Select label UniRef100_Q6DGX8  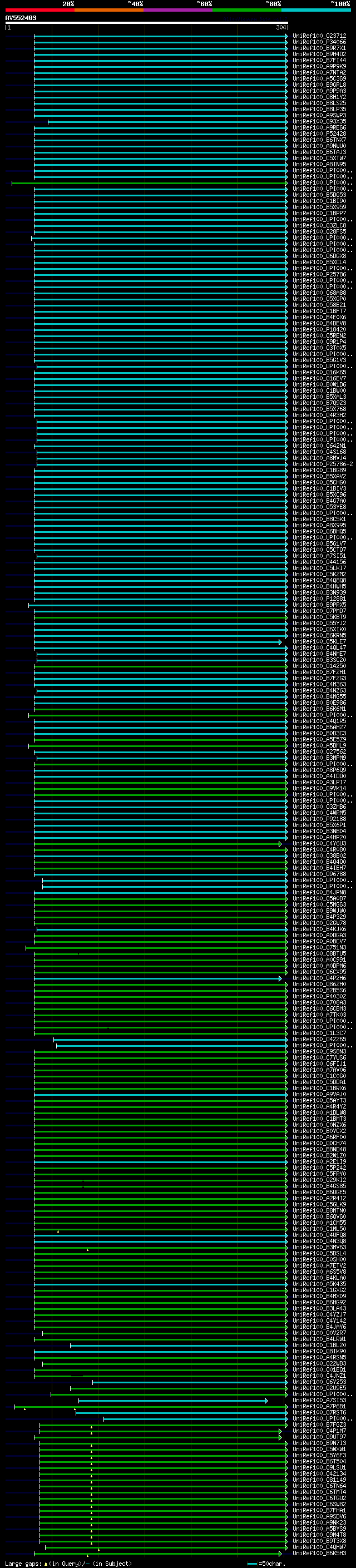319,256
